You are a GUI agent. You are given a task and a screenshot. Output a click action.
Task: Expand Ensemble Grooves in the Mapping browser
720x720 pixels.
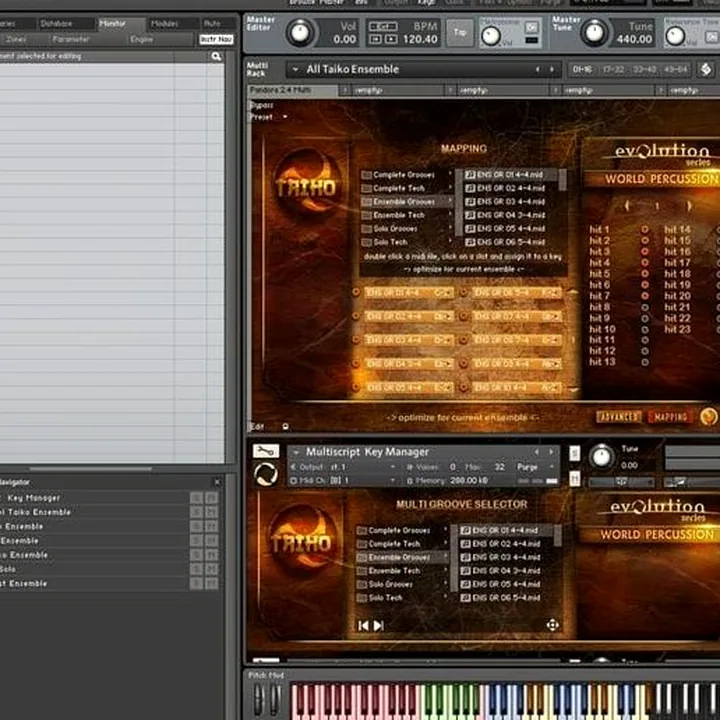coord(450,201)
